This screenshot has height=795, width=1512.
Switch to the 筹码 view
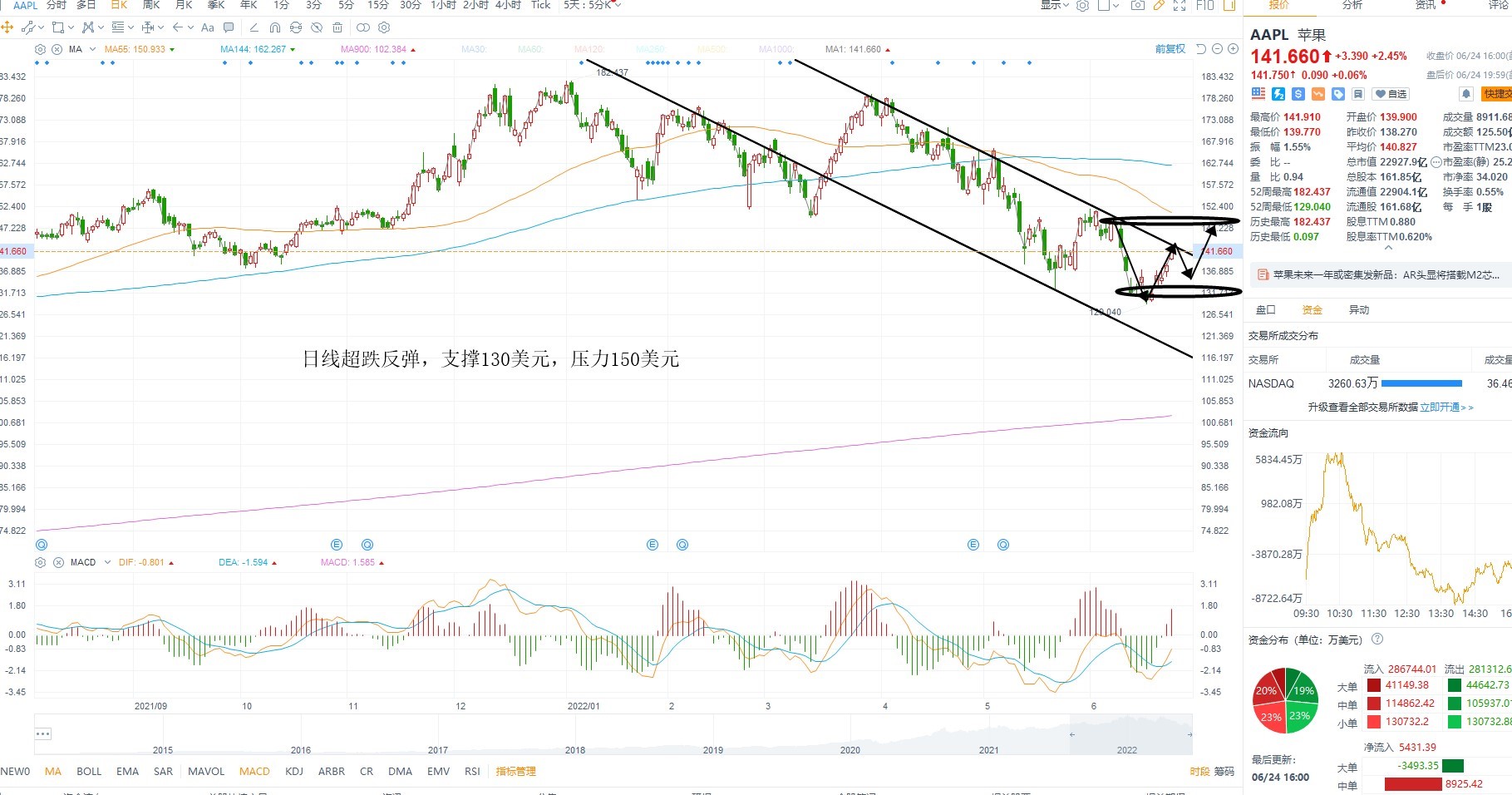(1224, 771)
